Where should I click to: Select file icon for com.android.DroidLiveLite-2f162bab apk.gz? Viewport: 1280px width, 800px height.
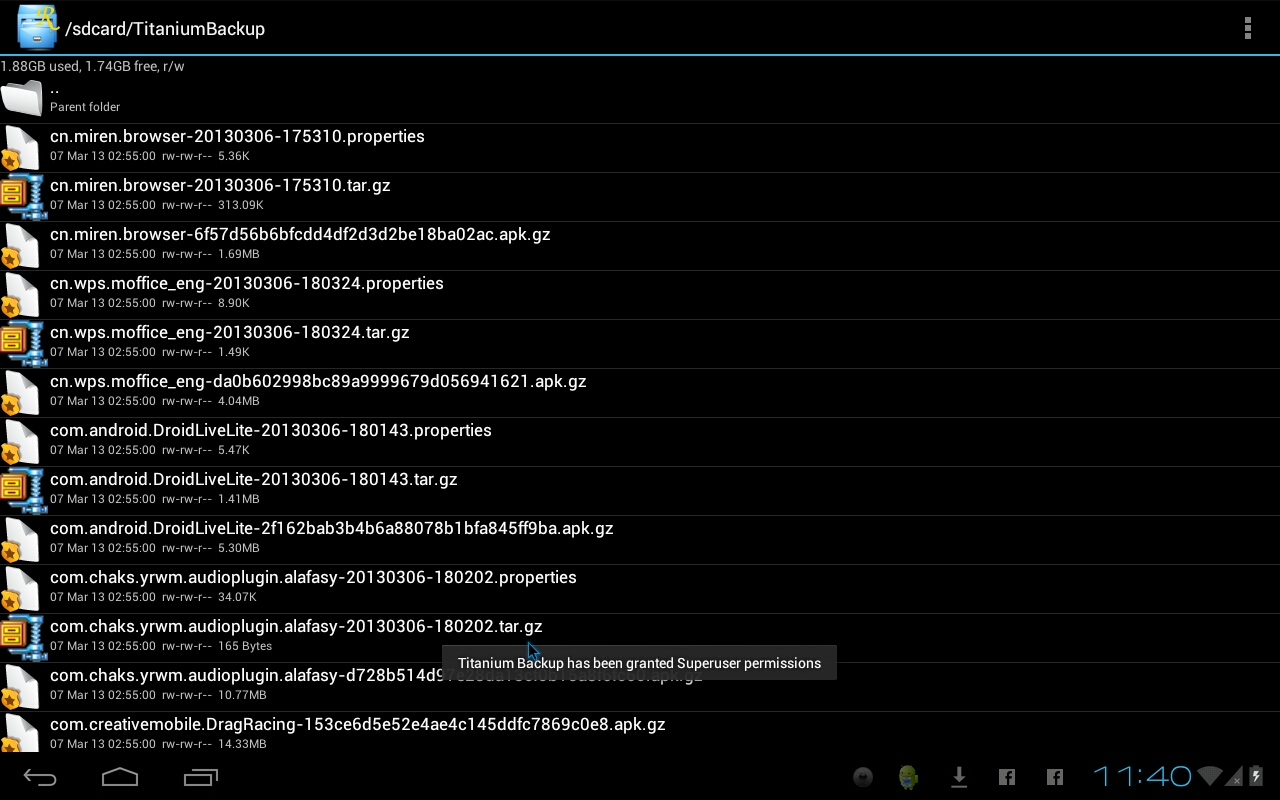pos(21,540)
